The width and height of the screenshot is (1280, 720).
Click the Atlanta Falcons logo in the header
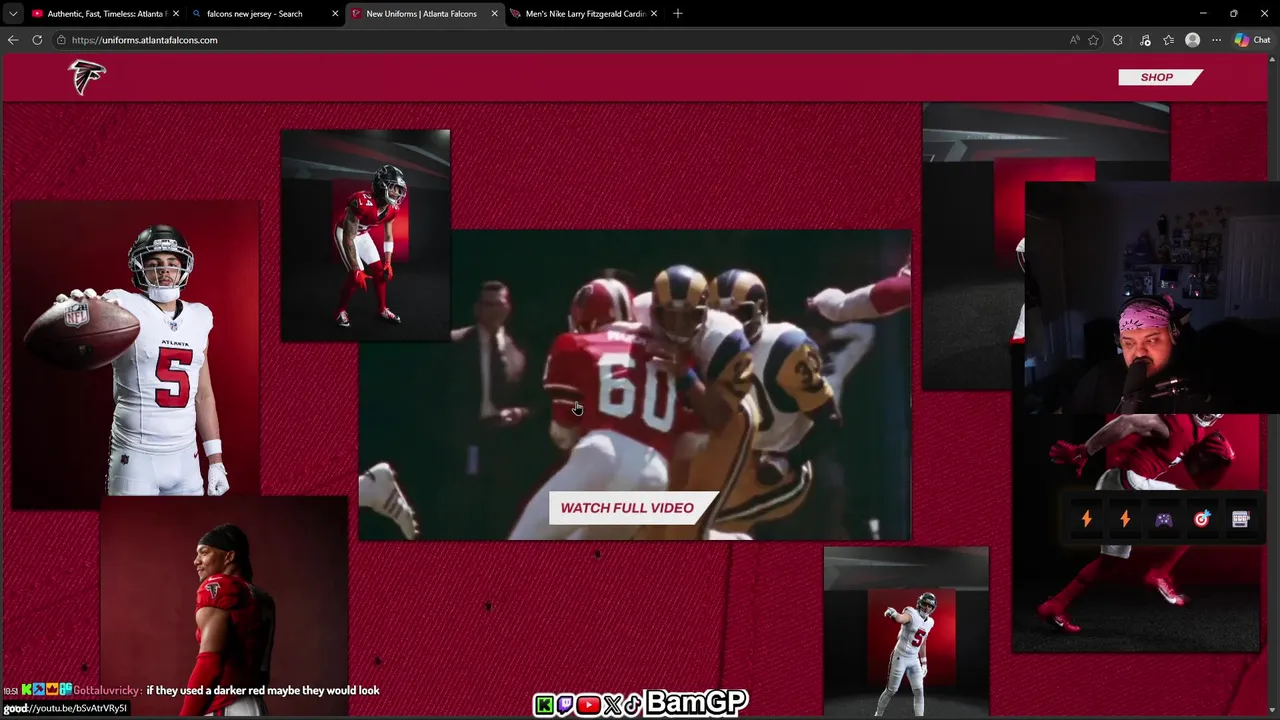click(87, 77)
